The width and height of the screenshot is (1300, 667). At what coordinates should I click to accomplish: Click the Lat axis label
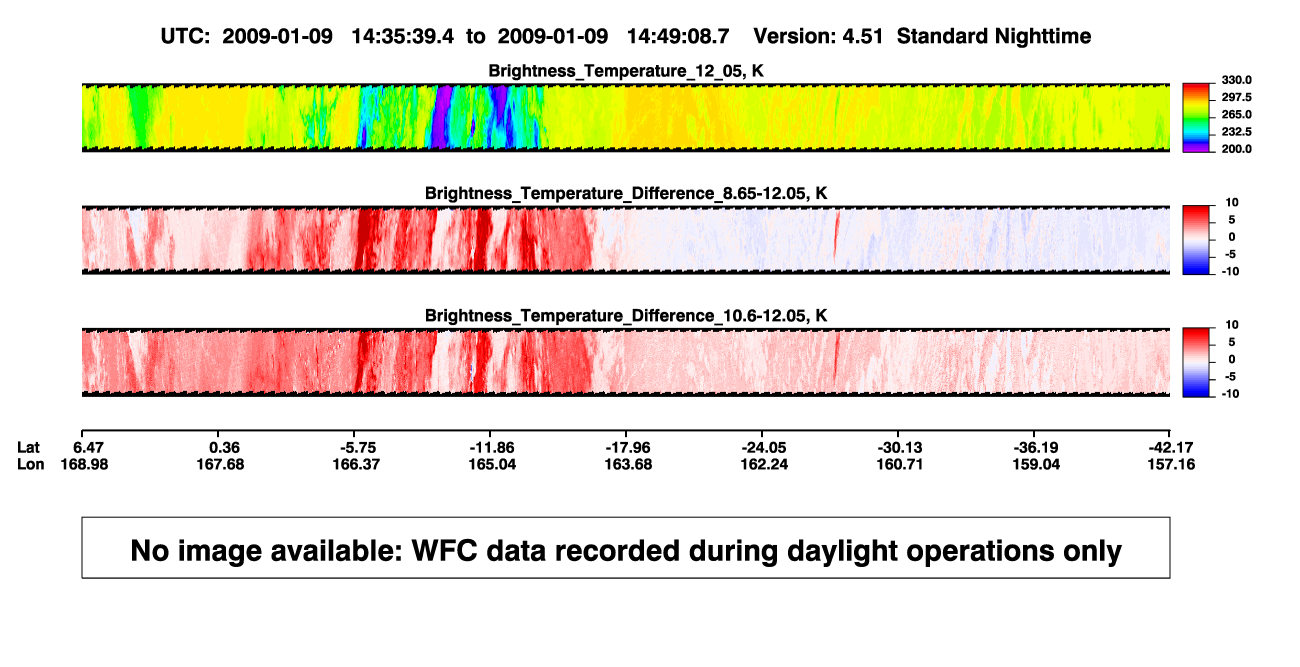28,447
